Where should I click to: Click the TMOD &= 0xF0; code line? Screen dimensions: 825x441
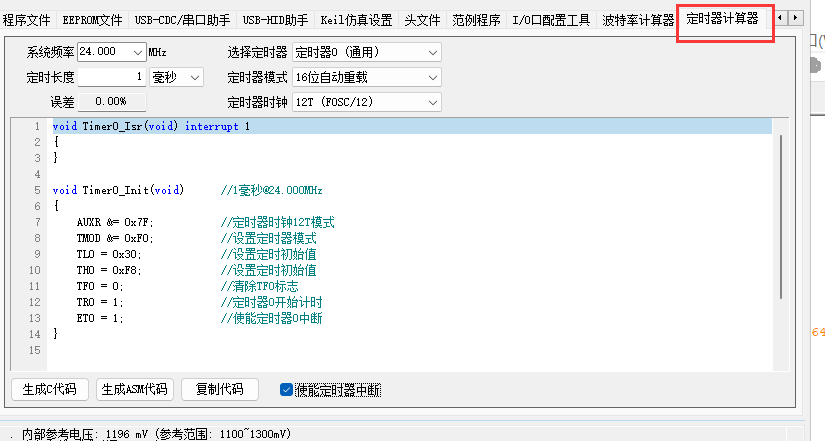coord(115,238)
